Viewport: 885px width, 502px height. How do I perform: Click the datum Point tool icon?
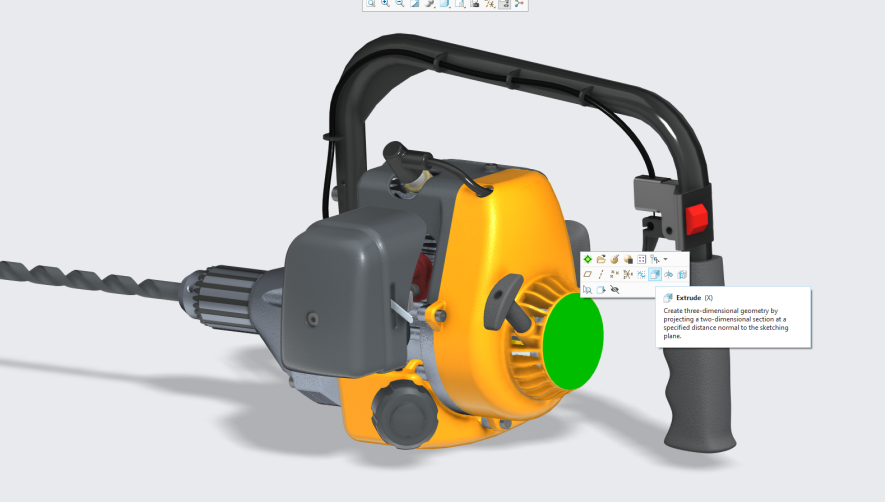point(614,274)
